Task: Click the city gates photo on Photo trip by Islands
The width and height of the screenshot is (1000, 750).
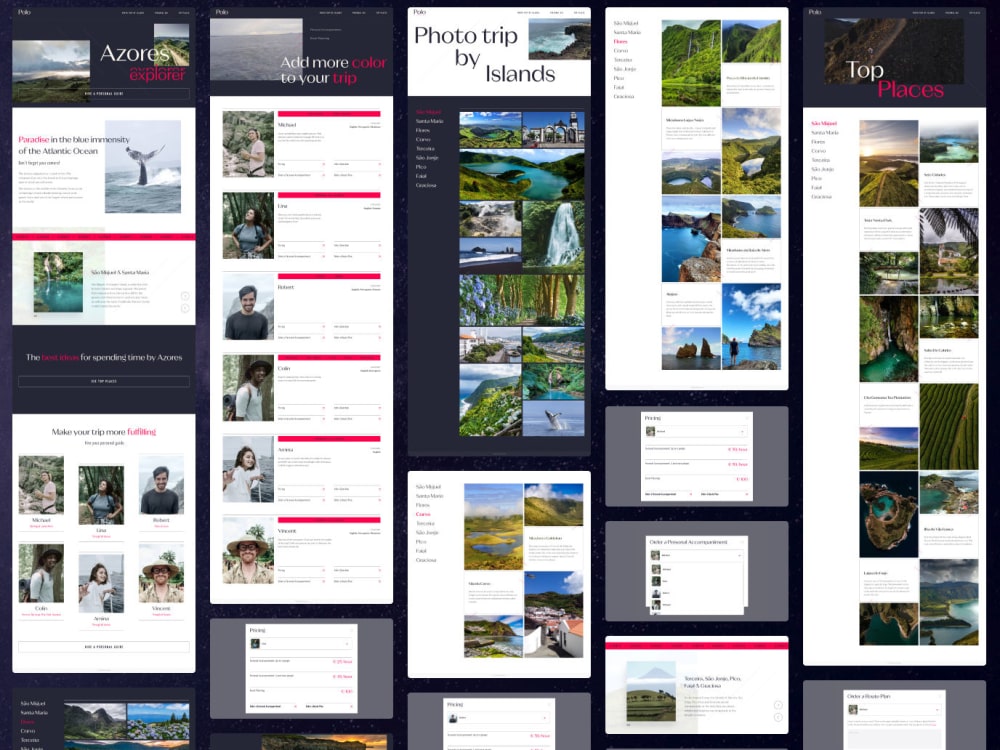Action: coord(553,129)
